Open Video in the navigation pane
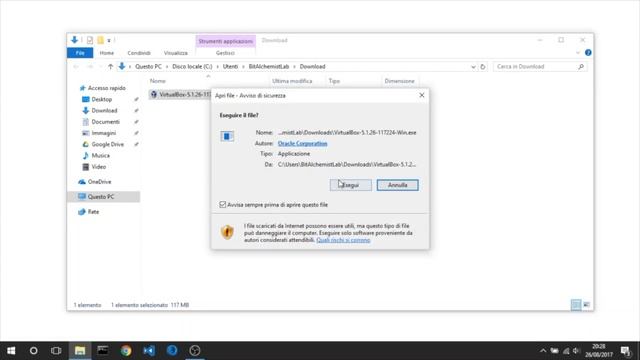The image size is (640, 360). 98,167
